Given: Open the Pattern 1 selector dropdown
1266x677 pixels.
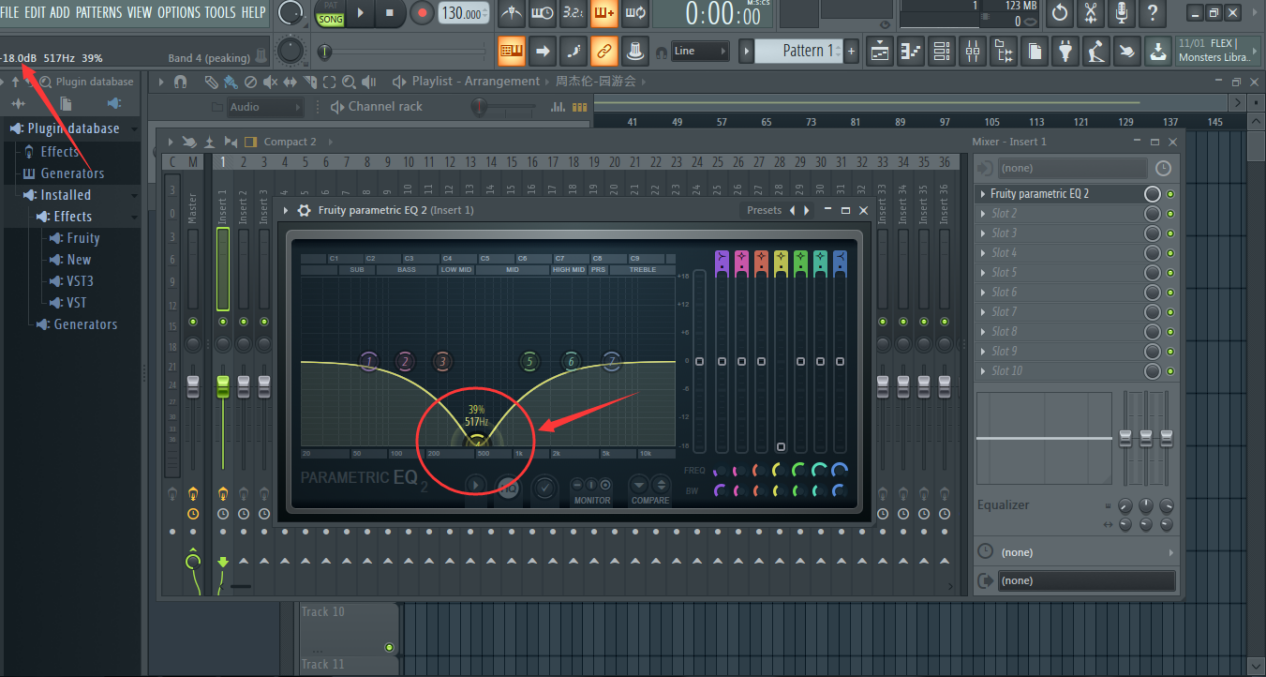Looking at the screenshot, I should (802, 51).
